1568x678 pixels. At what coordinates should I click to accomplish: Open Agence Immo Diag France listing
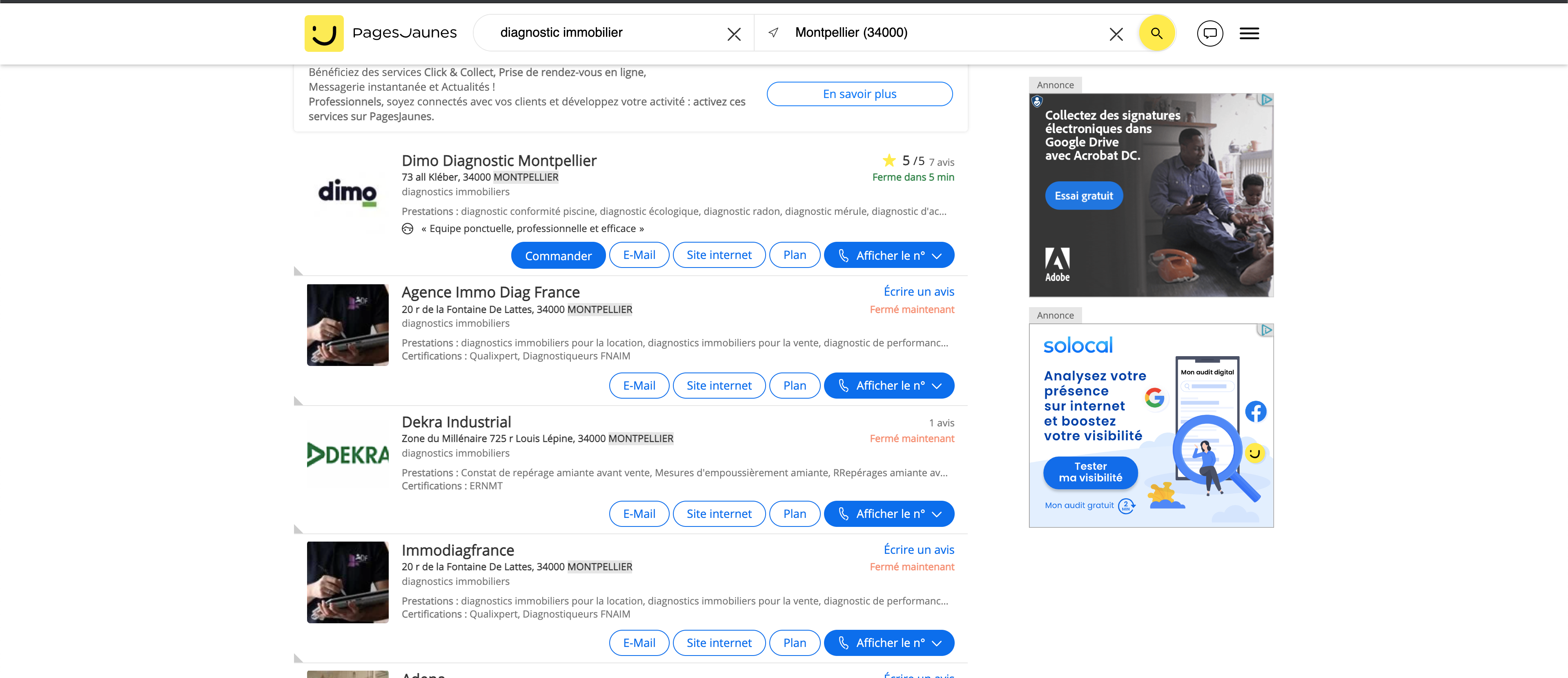[490, 292]
